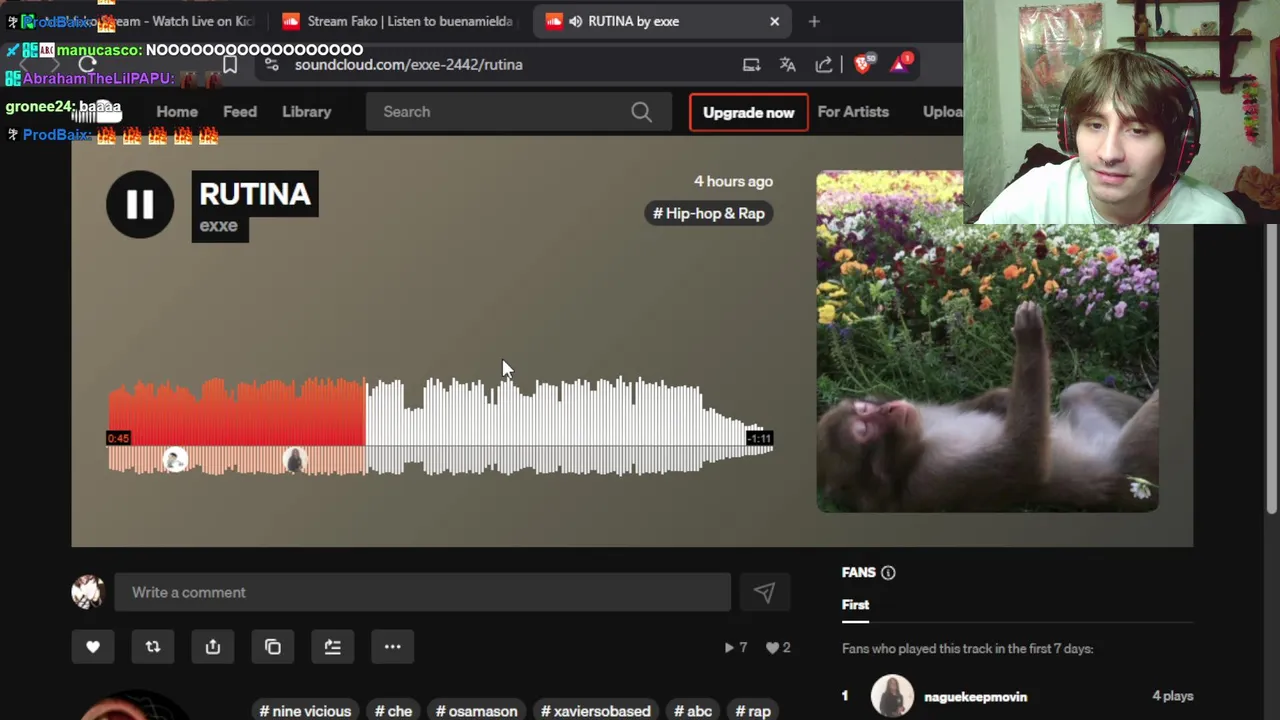Open the share track dialog
This screenshot has height=720, width=1280.
click(x=213, y=647)
